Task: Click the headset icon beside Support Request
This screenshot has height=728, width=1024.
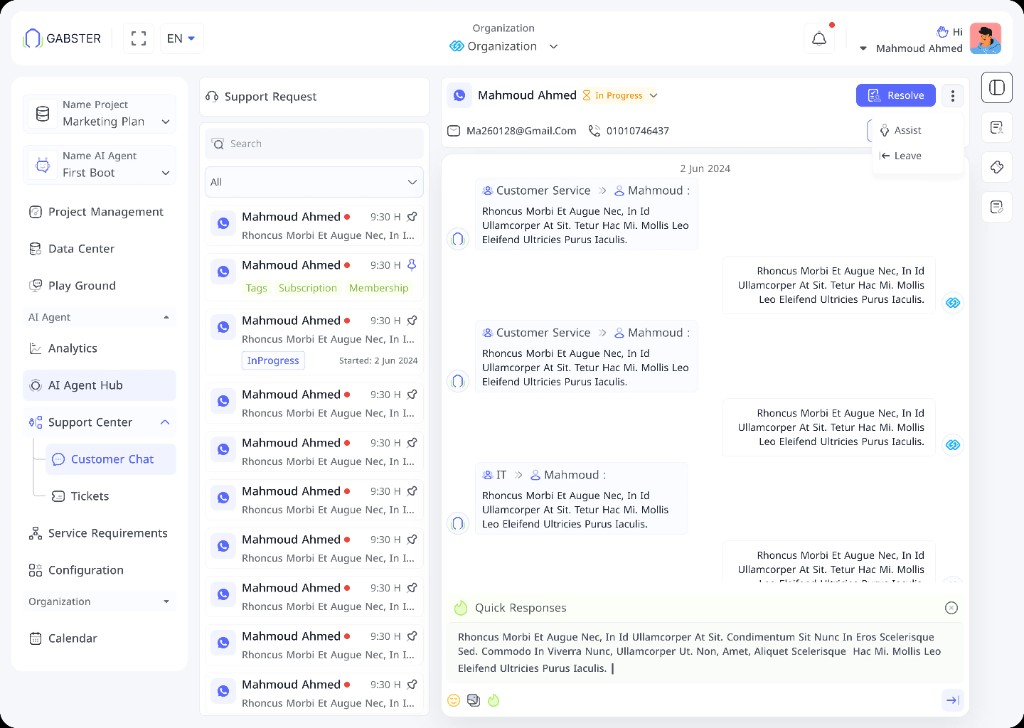Action: (212, 97)
